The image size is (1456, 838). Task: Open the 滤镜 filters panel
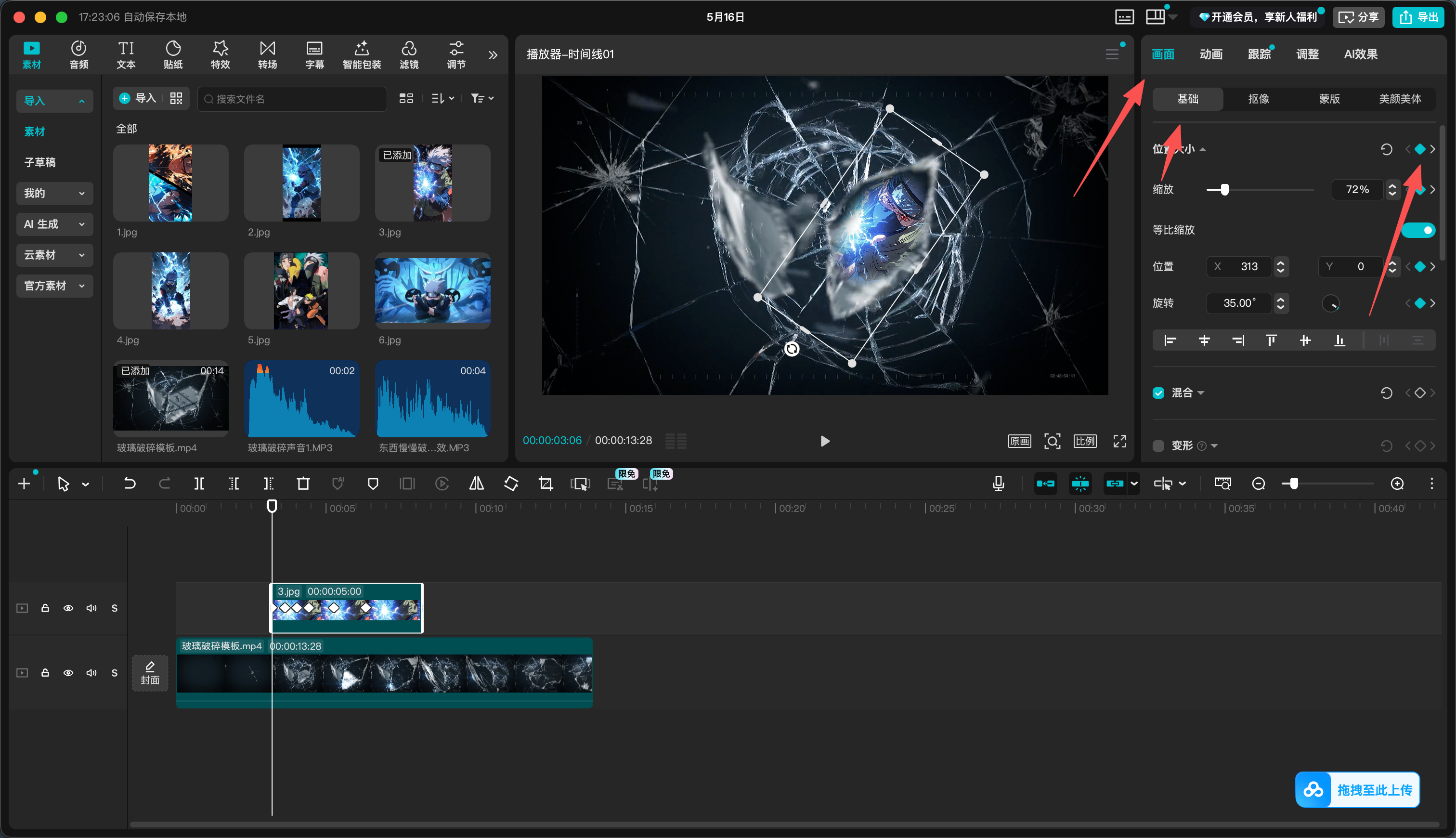409,55
